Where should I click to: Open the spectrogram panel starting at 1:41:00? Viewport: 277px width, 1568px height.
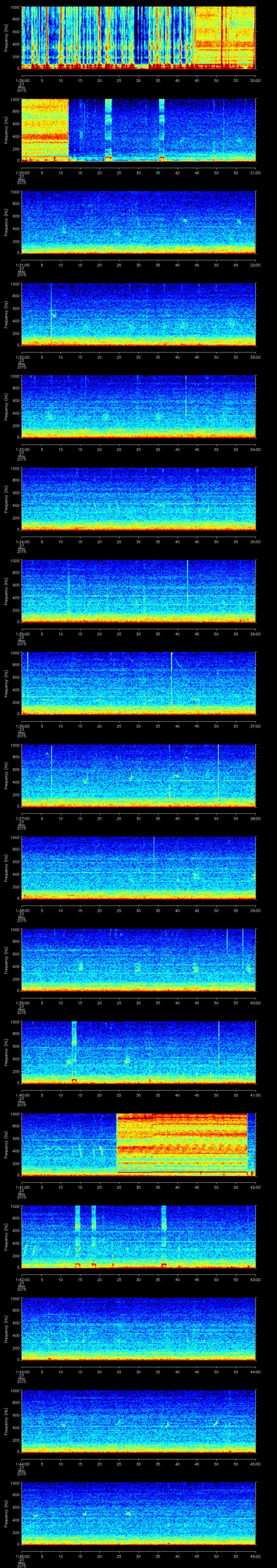click(139, 1146)
